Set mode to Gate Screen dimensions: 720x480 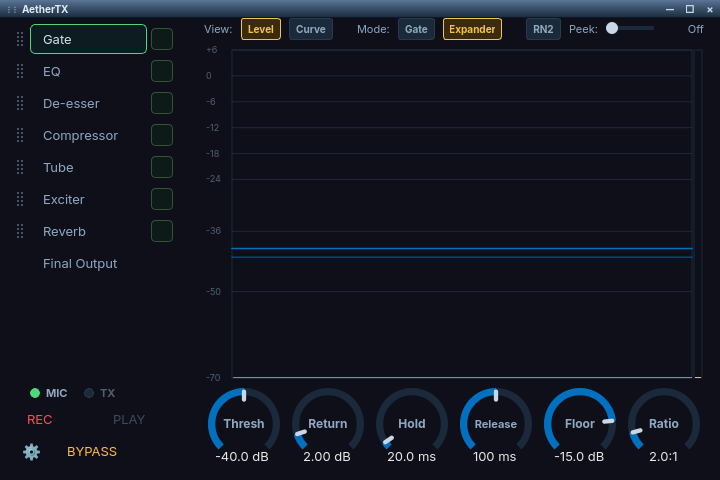(x=416, y=29)
